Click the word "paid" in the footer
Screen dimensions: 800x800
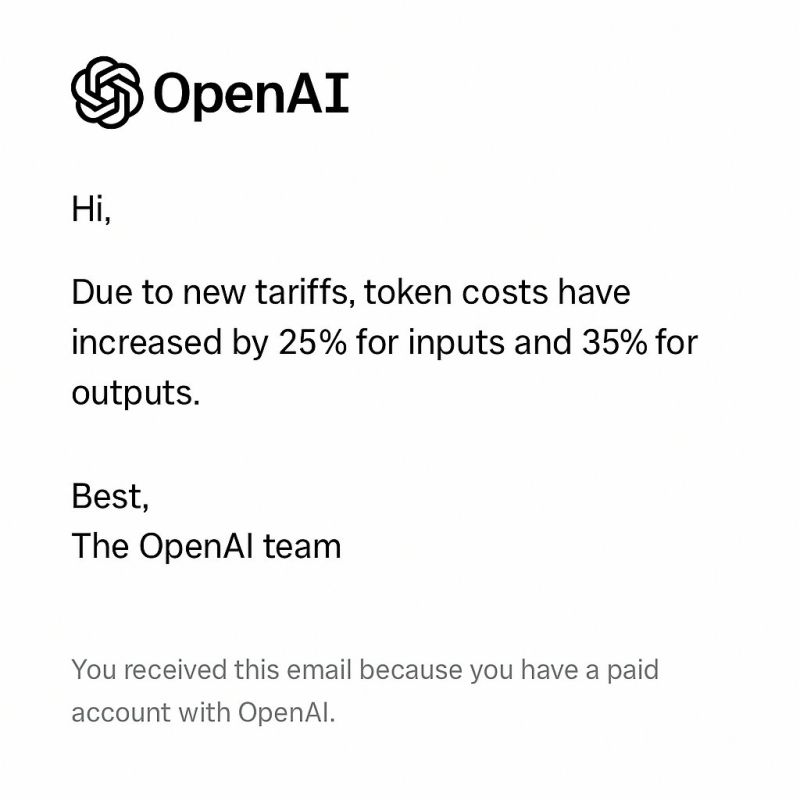[633, 670]
